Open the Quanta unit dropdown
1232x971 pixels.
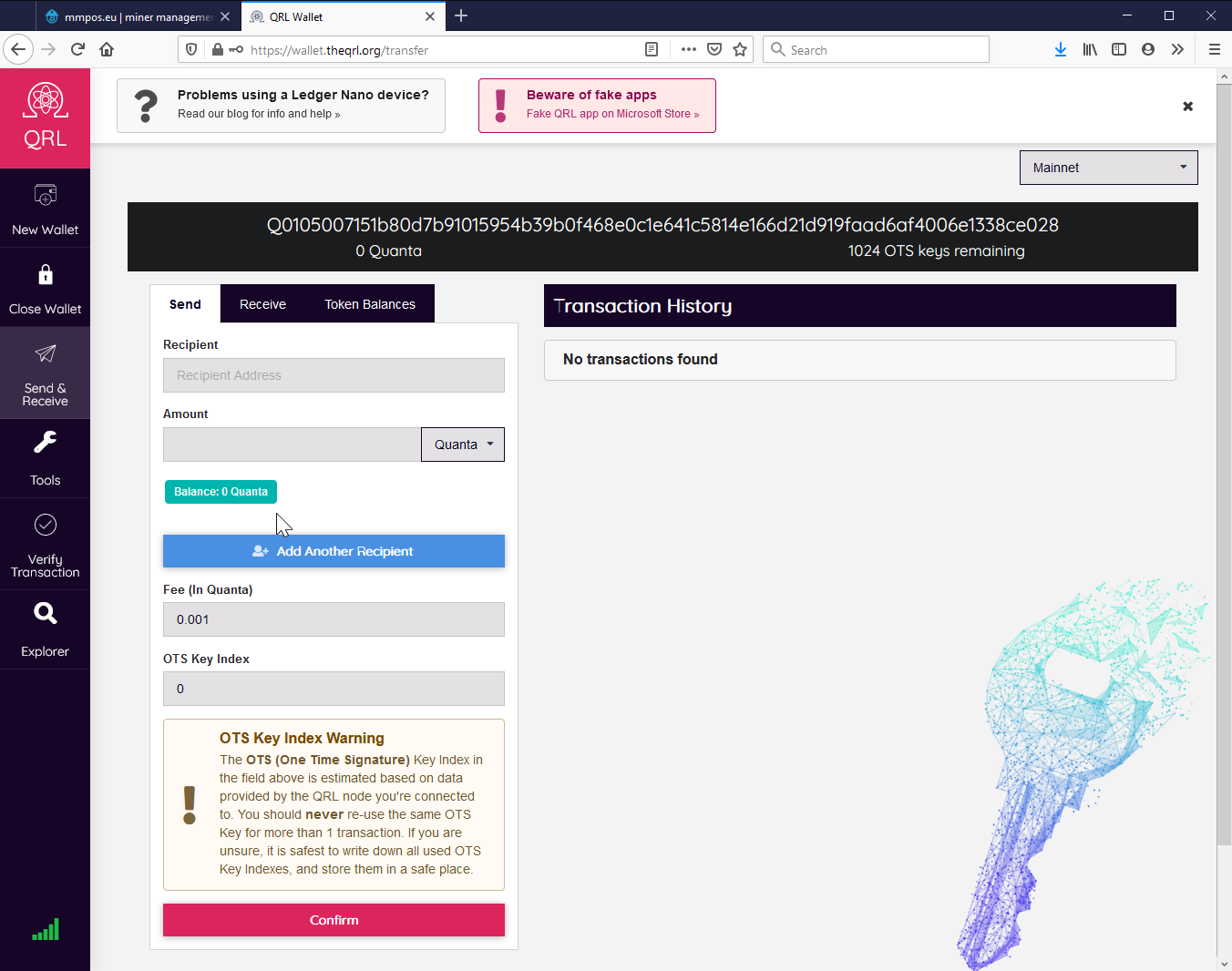tap(463, 445)
